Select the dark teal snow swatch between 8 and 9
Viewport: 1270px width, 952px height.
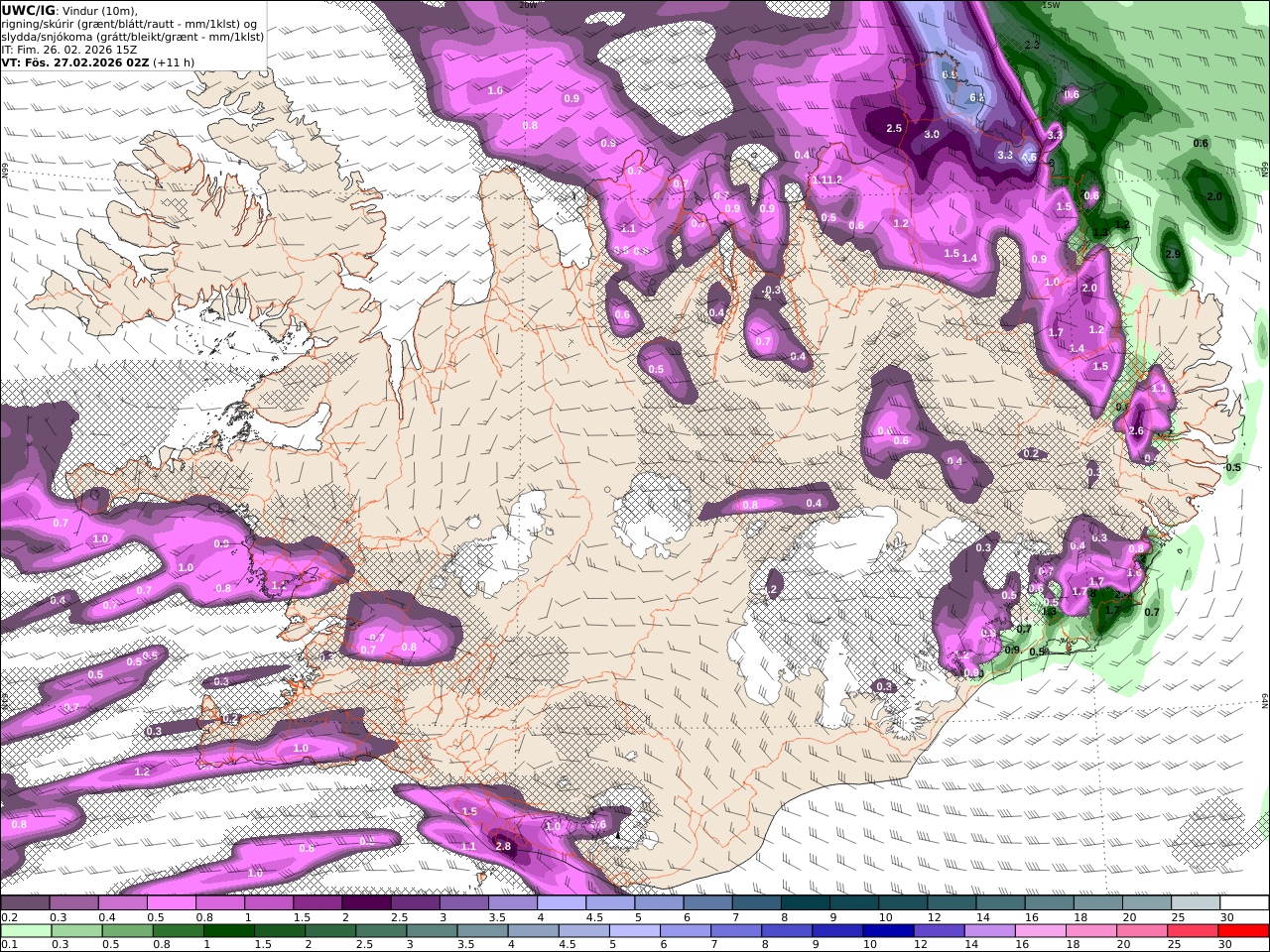pyautogui.click(x=806, y=903)
